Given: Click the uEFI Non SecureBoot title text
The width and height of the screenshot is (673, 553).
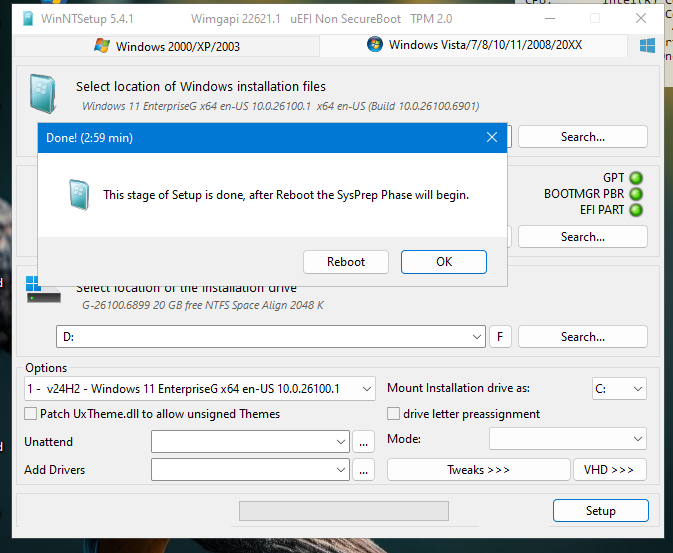Looking at the screenshot, I should coord(346,19).
